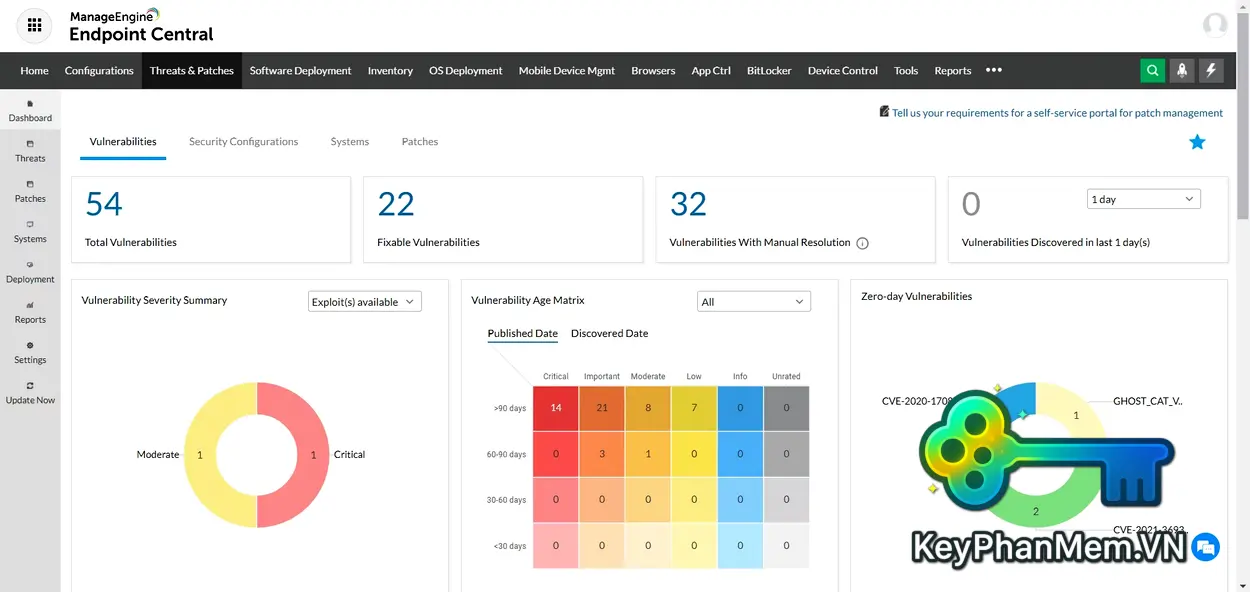Select the Deployment icon in the sidebar
This screenshot has width=1250, height=592.
(30, 272)
